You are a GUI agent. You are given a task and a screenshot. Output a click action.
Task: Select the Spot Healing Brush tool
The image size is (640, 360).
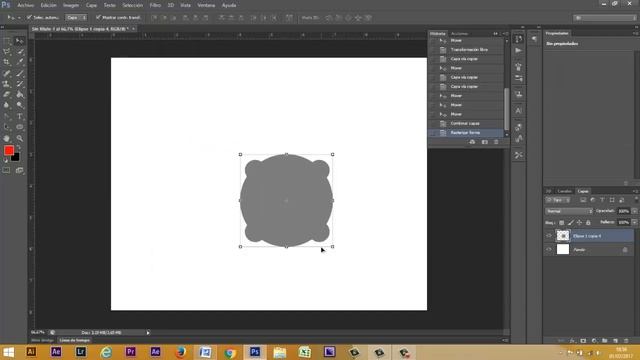tap(7, 73)
